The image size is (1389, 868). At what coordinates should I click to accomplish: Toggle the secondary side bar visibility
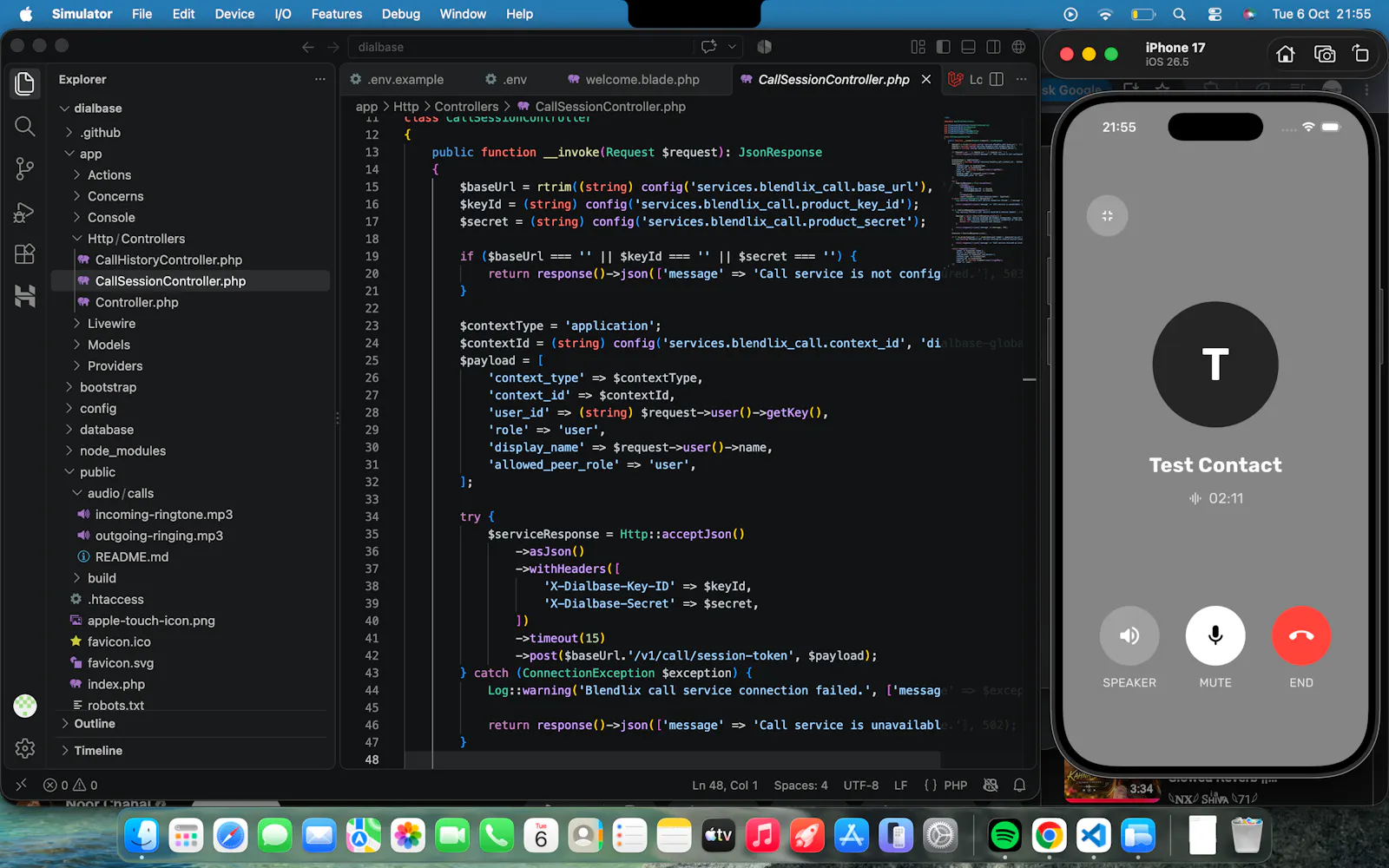coord(994,47)
